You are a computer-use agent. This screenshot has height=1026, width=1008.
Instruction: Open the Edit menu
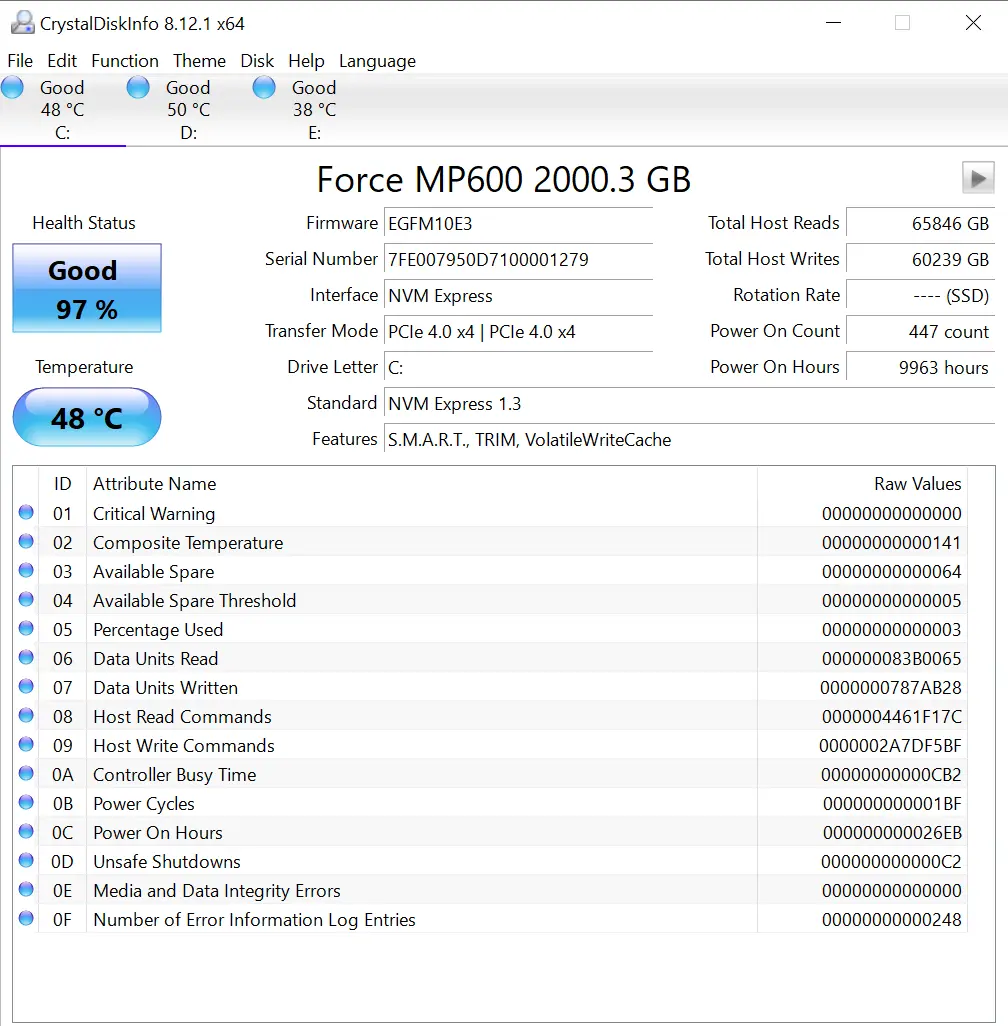[x=62, y=61]
